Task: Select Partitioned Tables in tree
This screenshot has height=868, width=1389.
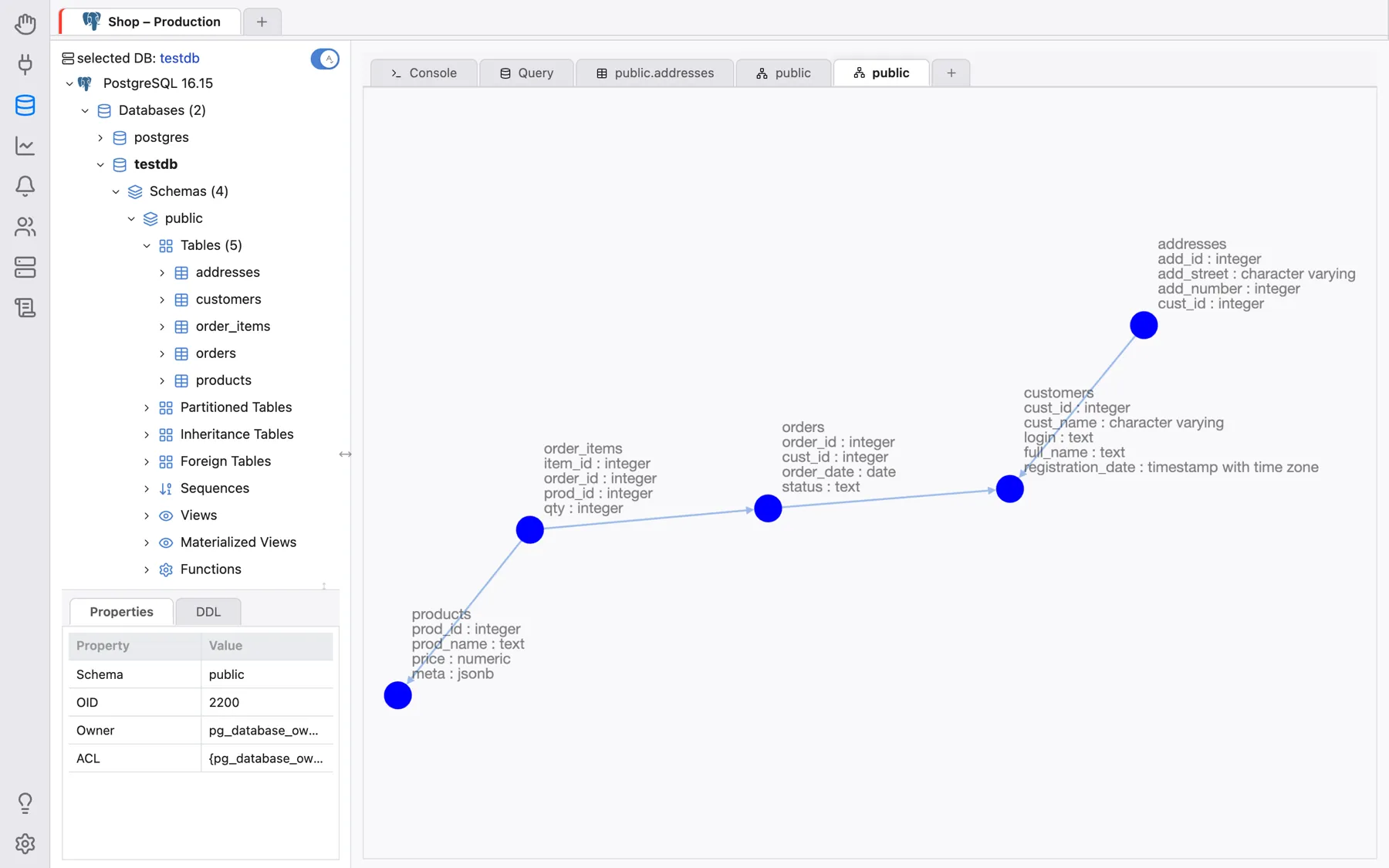Action: pos(236,407)
